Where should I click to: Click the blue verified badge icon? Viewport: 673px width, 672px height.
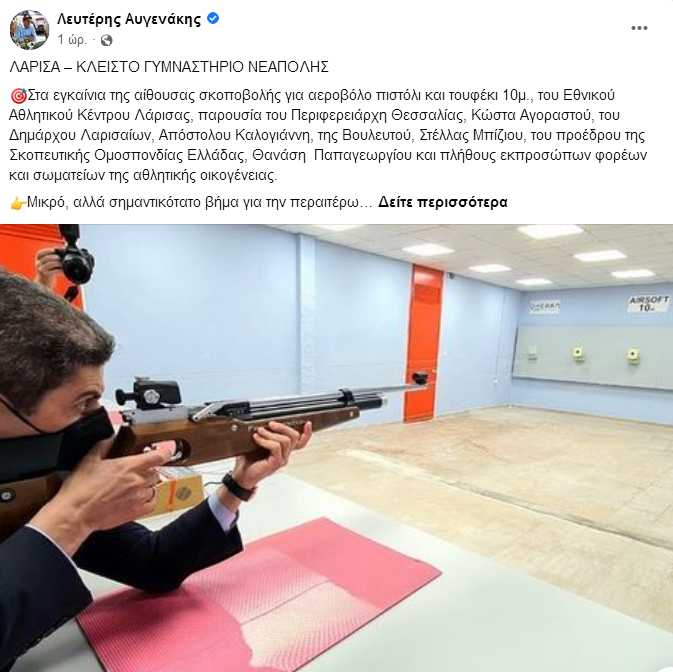(213, 18)
